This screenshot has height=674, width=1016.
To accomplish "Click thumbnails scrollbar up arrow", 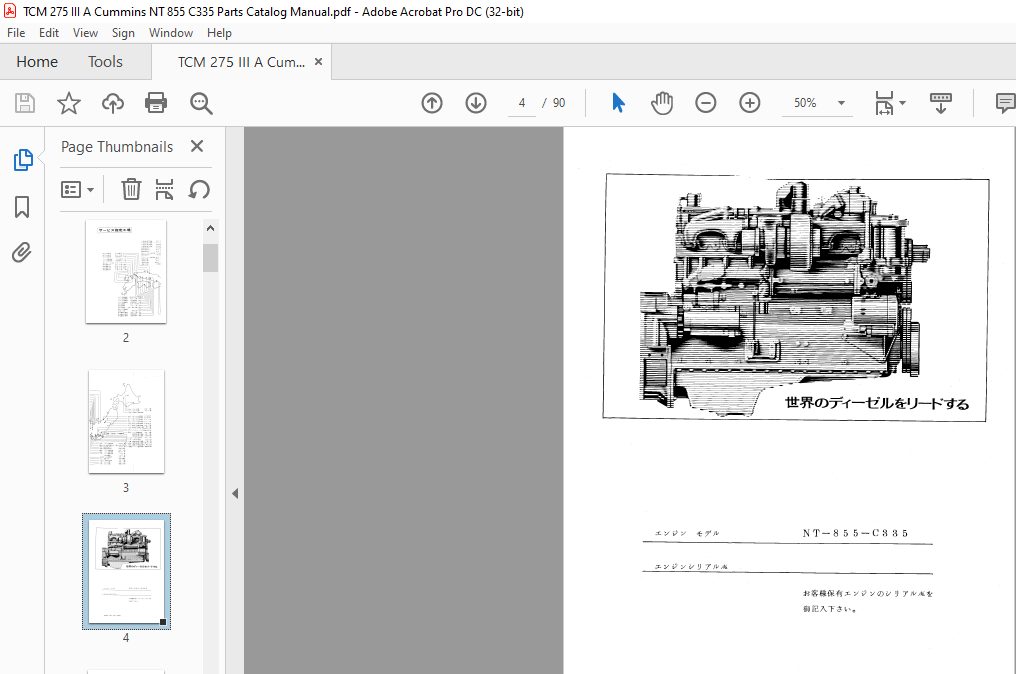I will click(x=210, y=228).
